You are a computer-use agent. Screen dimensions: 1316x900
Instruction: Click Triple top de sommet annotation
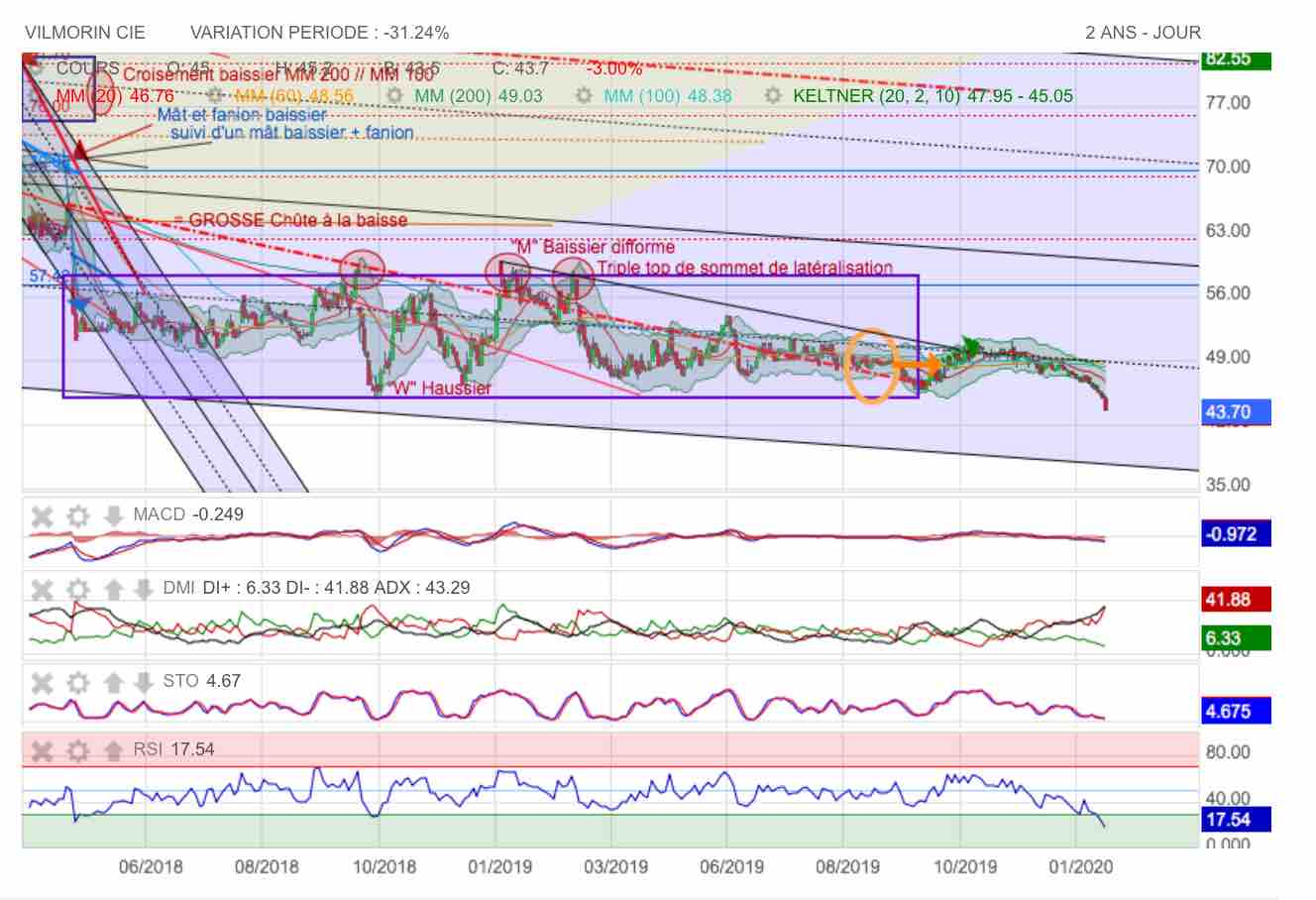[x=744, y=268]
